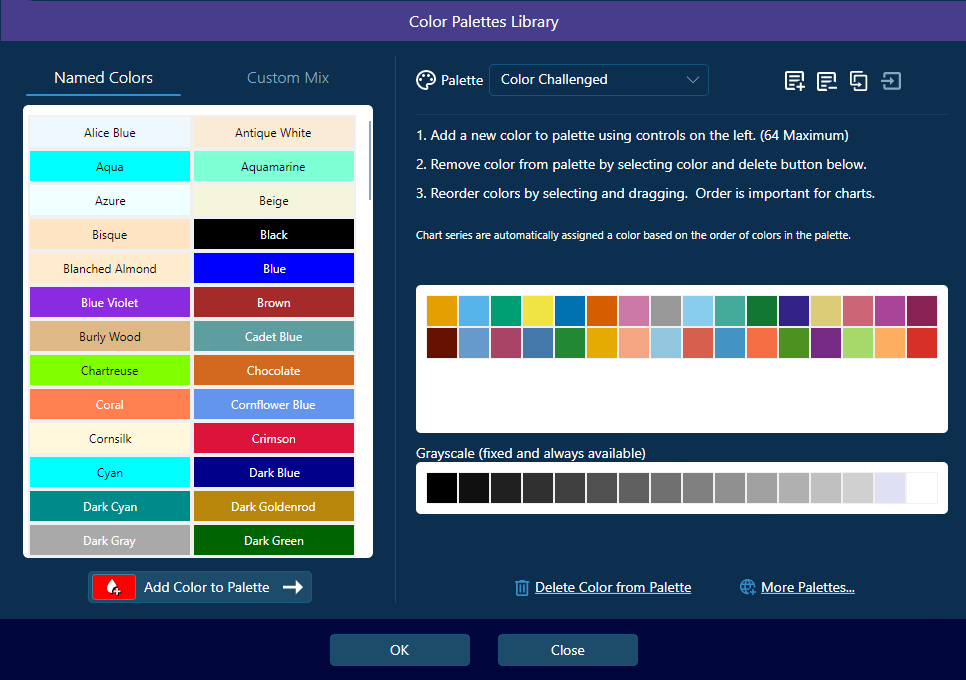The width and height of the screenshot is (966, 680).
Task: Click the Add Color to Palette button
Action: point(200,587)
